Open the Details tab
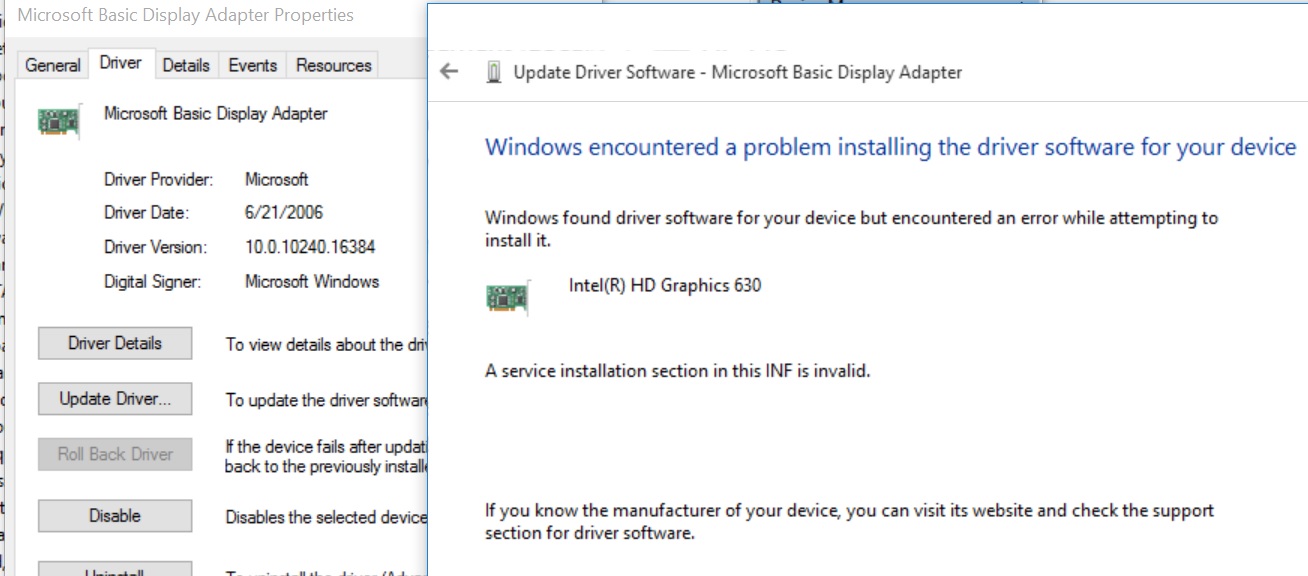The image size is (1308, 576). [x=186, y=65]
